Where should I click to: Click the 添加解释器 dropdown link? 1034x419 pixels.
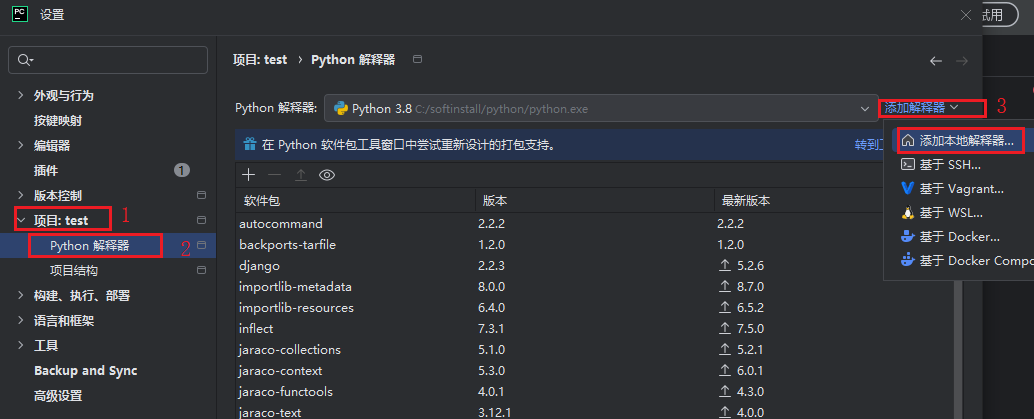921,108
